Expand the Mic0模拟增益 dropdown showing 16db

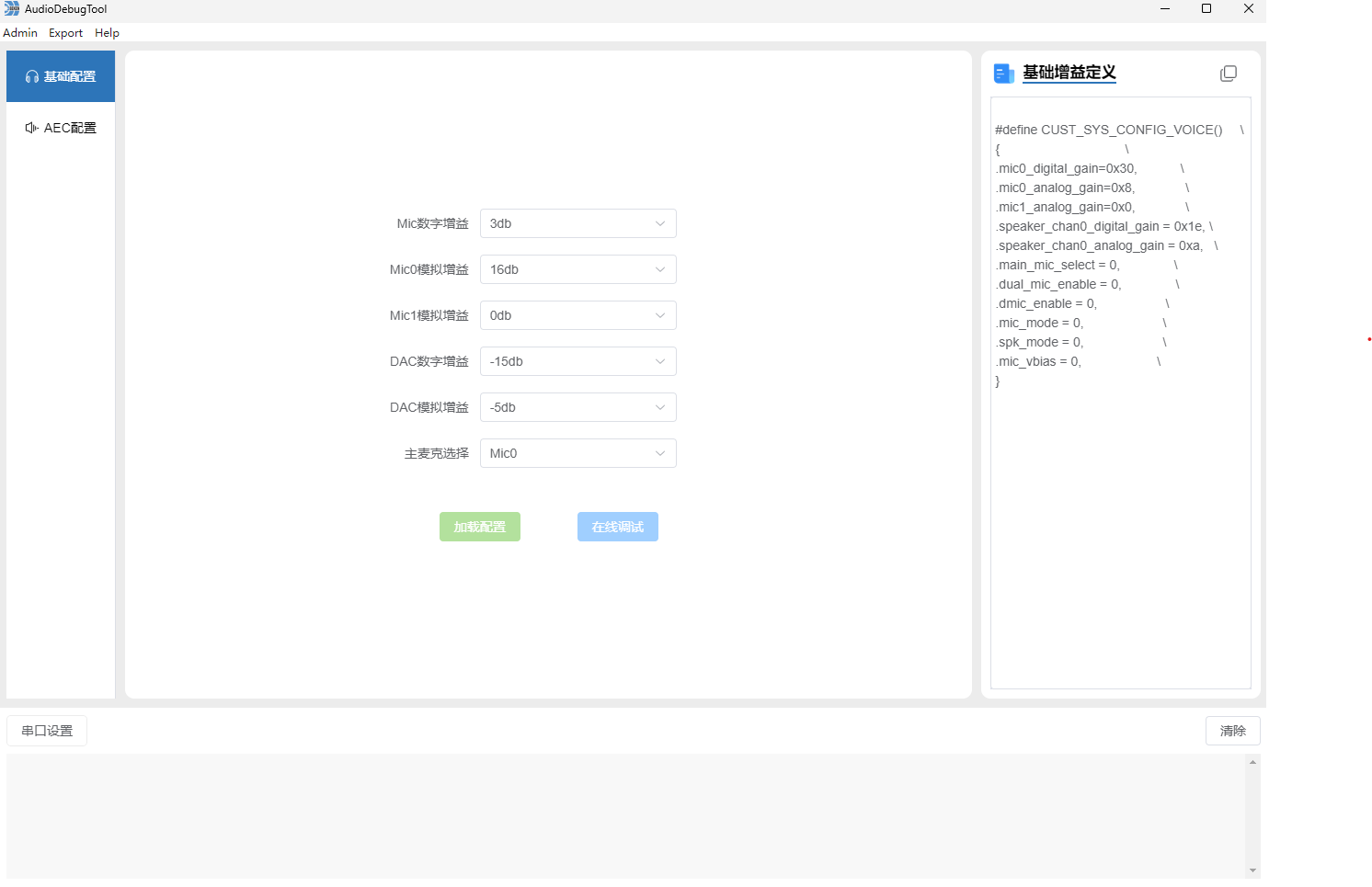point(577,269)
